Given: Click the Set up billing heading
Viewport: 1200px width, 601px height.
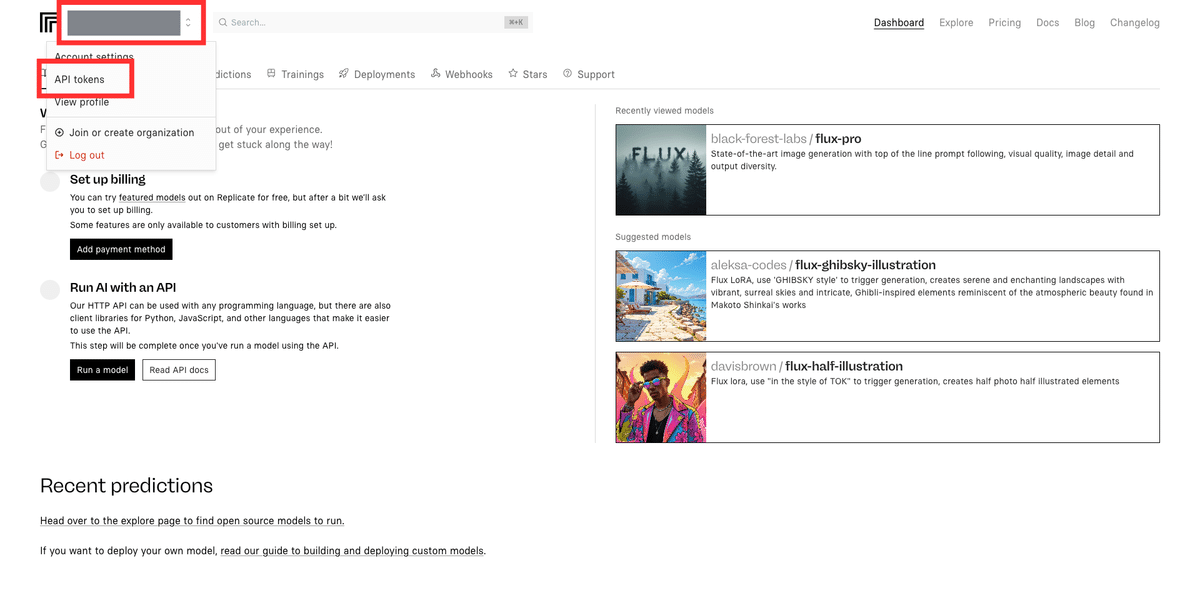Looking at the screenshot, I should 108,180.
